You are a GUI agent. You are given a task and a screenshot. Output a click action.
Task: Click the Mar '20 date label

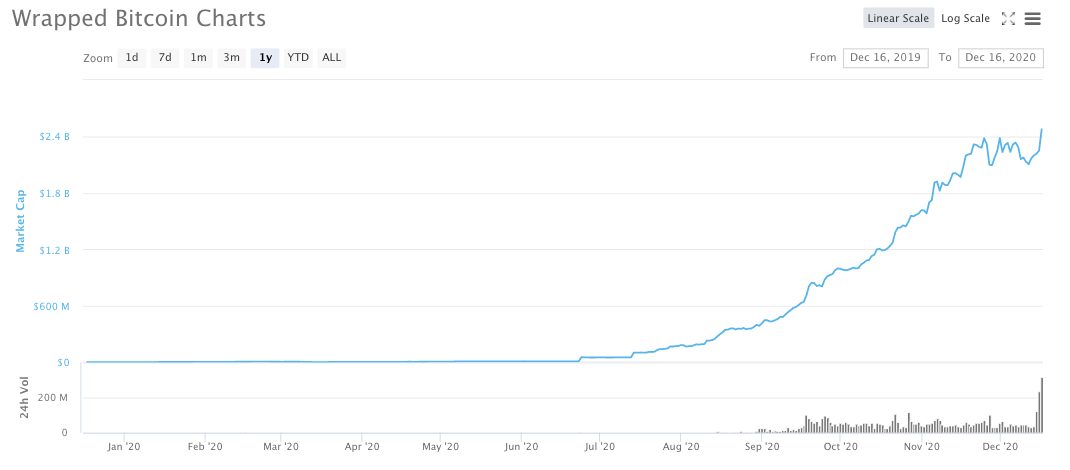(281, 447)
